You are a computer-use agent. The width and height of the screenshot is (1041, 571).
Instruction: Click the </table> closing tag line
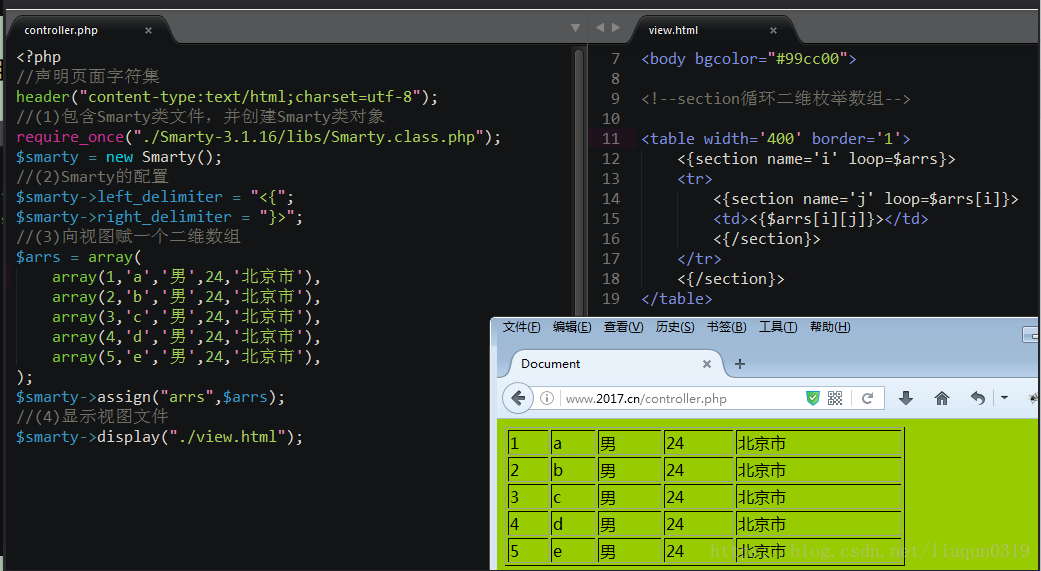(677, 299)
